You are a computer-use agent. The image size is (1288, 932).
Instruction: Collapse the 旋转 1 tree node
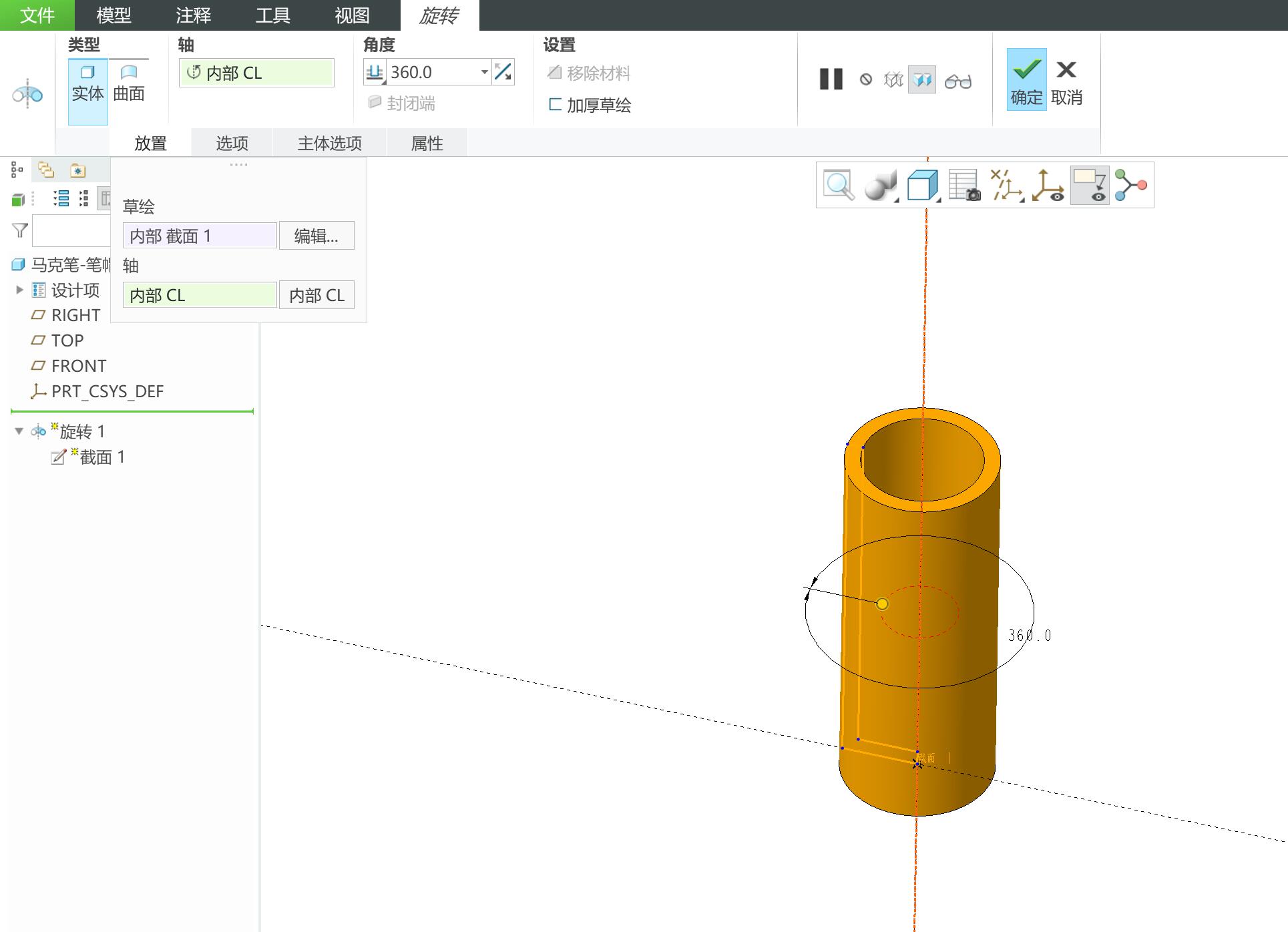[x=19, y=431]
